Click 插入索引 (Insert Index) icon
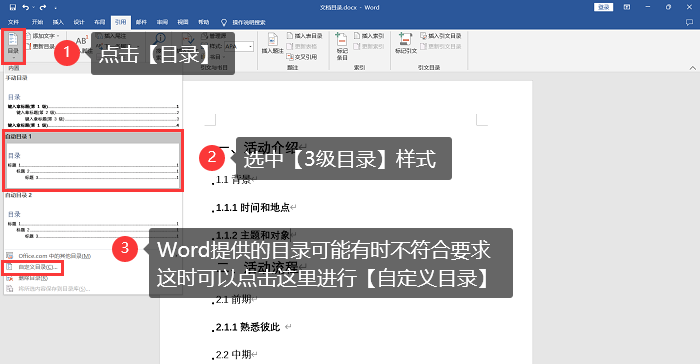 point(357,36)
